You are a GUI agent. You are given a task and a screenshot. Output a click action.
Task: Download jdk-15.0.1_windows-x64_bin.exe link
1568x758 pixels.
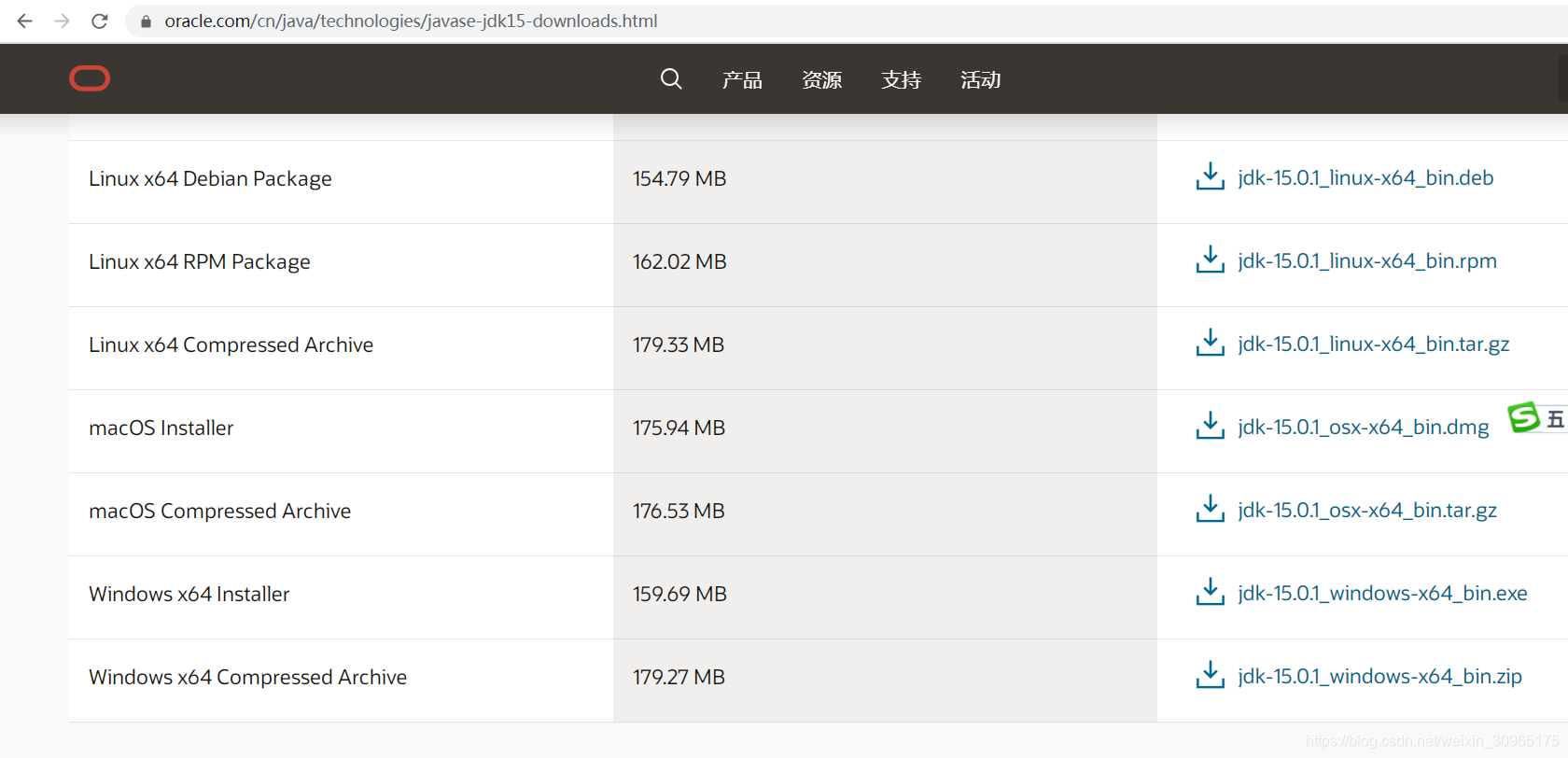tap(1382, 593)
